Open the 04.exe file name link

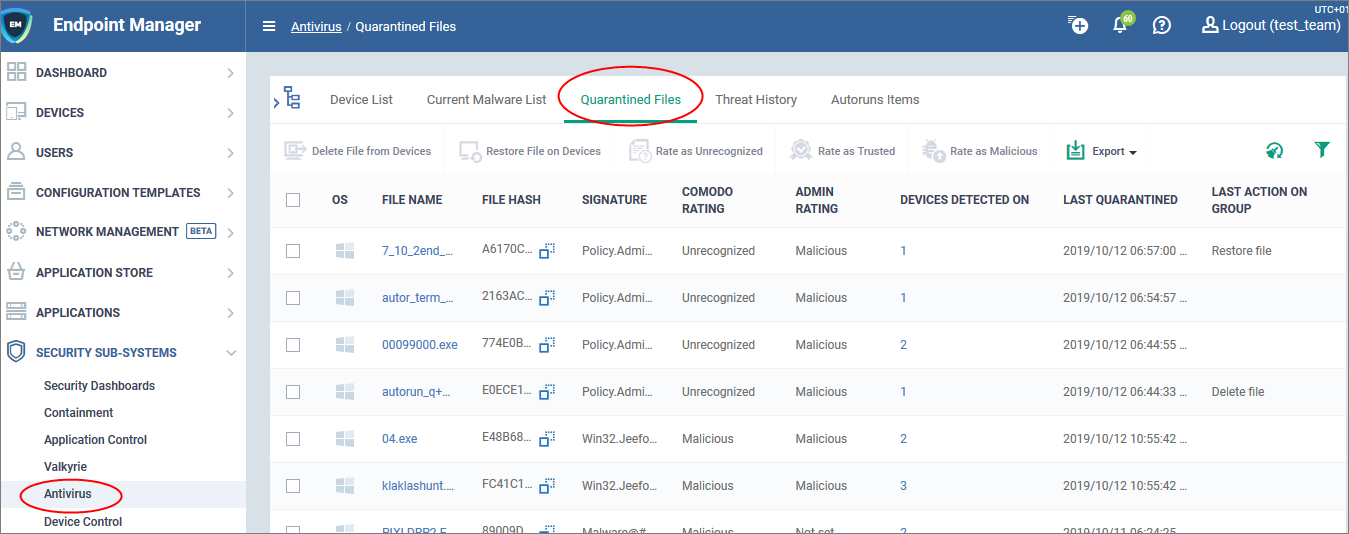399,439
